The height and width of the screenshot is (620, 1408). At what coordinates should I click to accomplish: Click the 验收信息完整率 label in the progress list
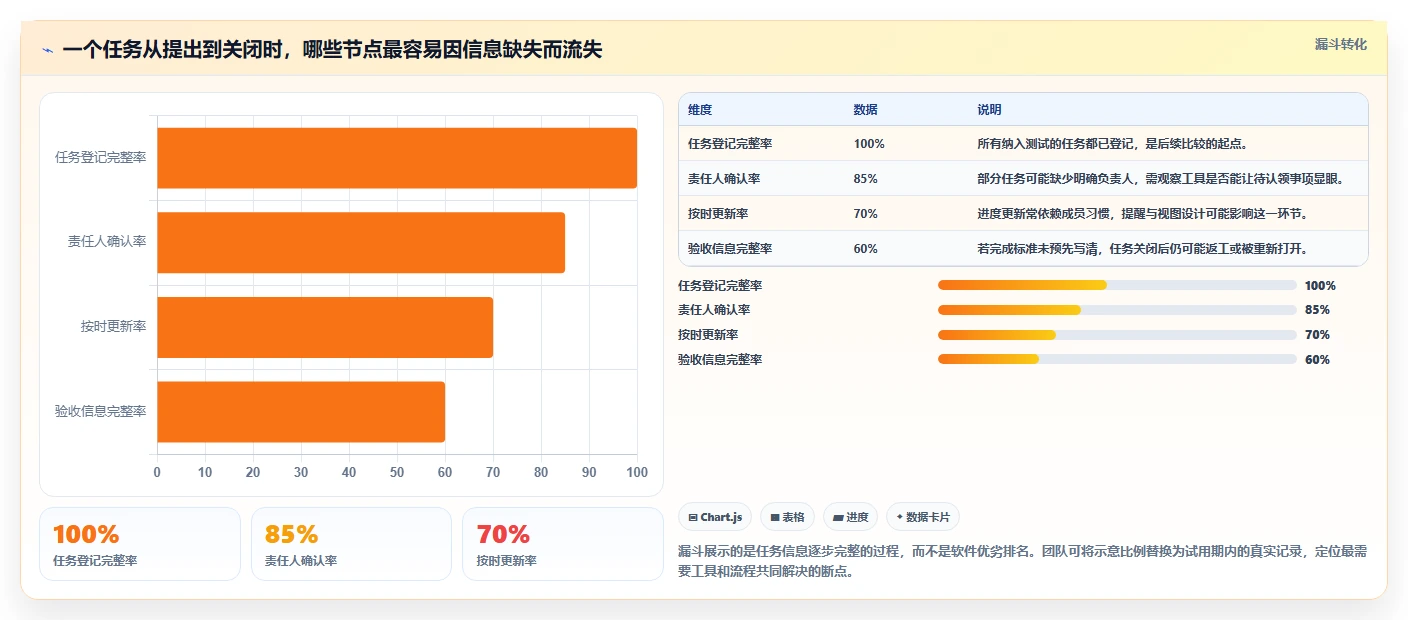[x=720, y=359]
